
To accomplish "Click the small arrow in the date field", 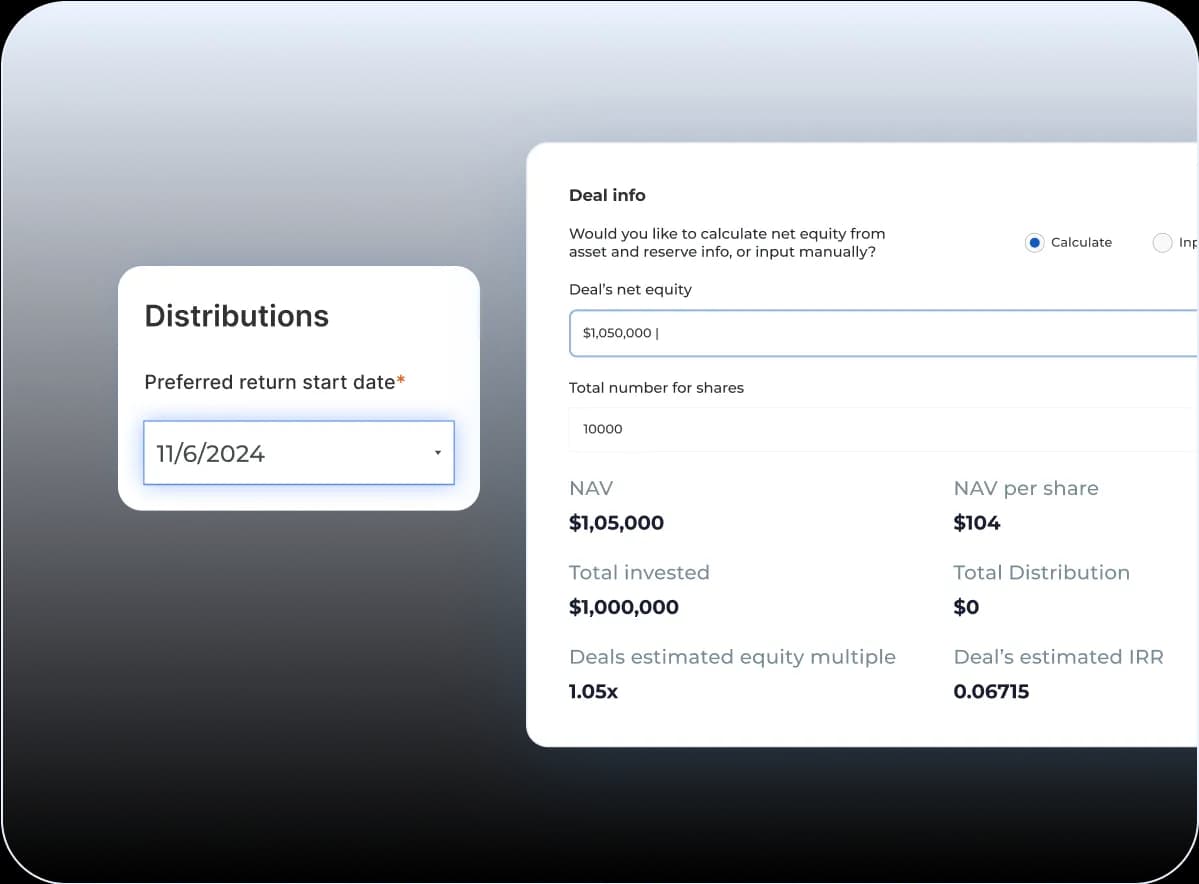I will 437,453.
